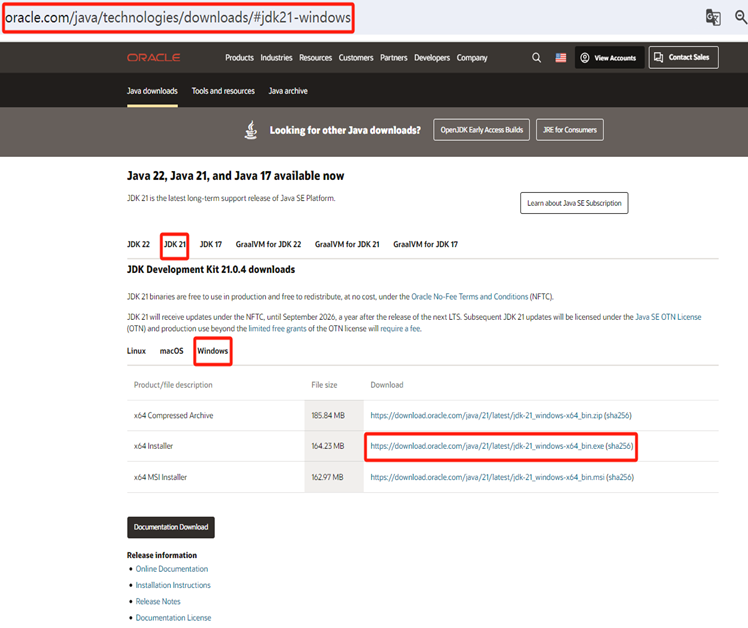This screenshot has height=628, width=748.
Task: Switch to the Java archive tab
Action: coord(288,91)
